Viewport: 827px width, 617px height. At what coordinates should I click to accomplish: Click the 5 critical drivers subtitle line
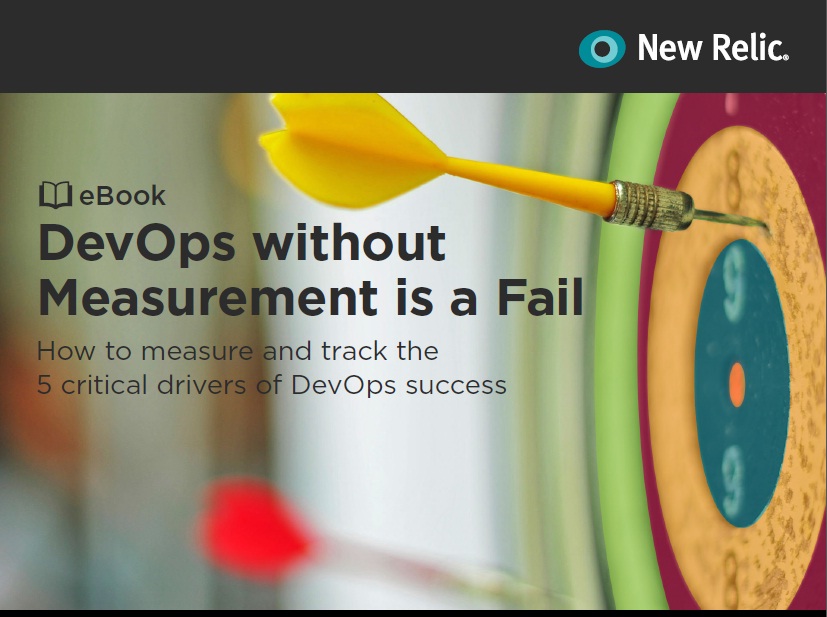(x=272, y=385)
